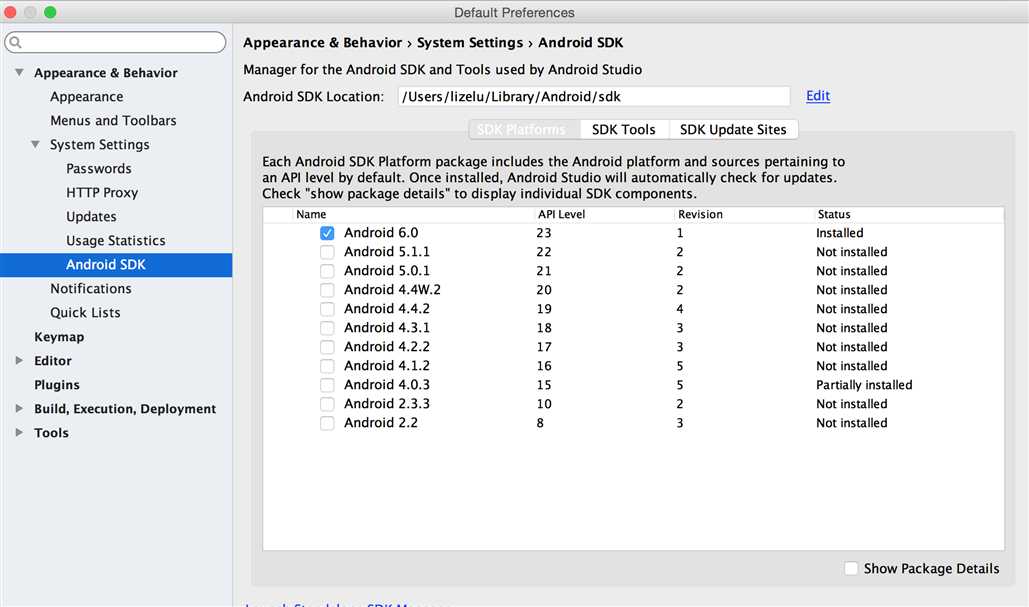
Task: Check the Android 2.2 checkbox
Action: pyautogui.click(x=327, y=423)
